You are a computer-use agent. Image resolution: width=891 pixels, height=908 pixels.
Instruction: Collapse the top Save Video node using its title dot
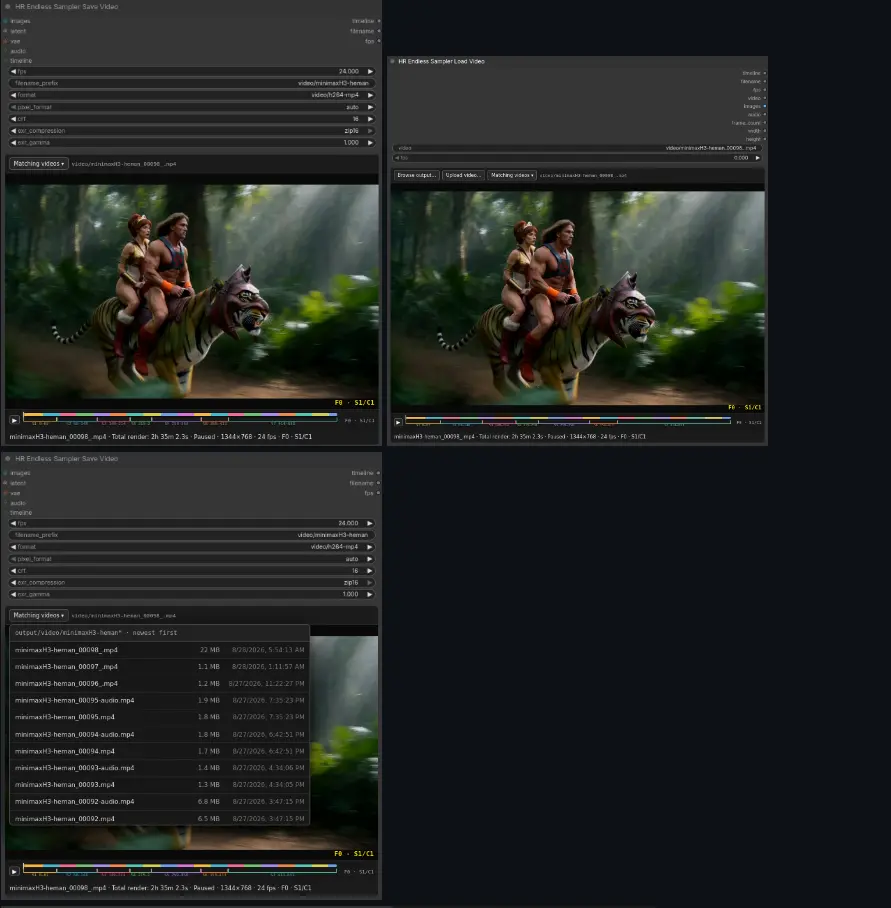8,7
